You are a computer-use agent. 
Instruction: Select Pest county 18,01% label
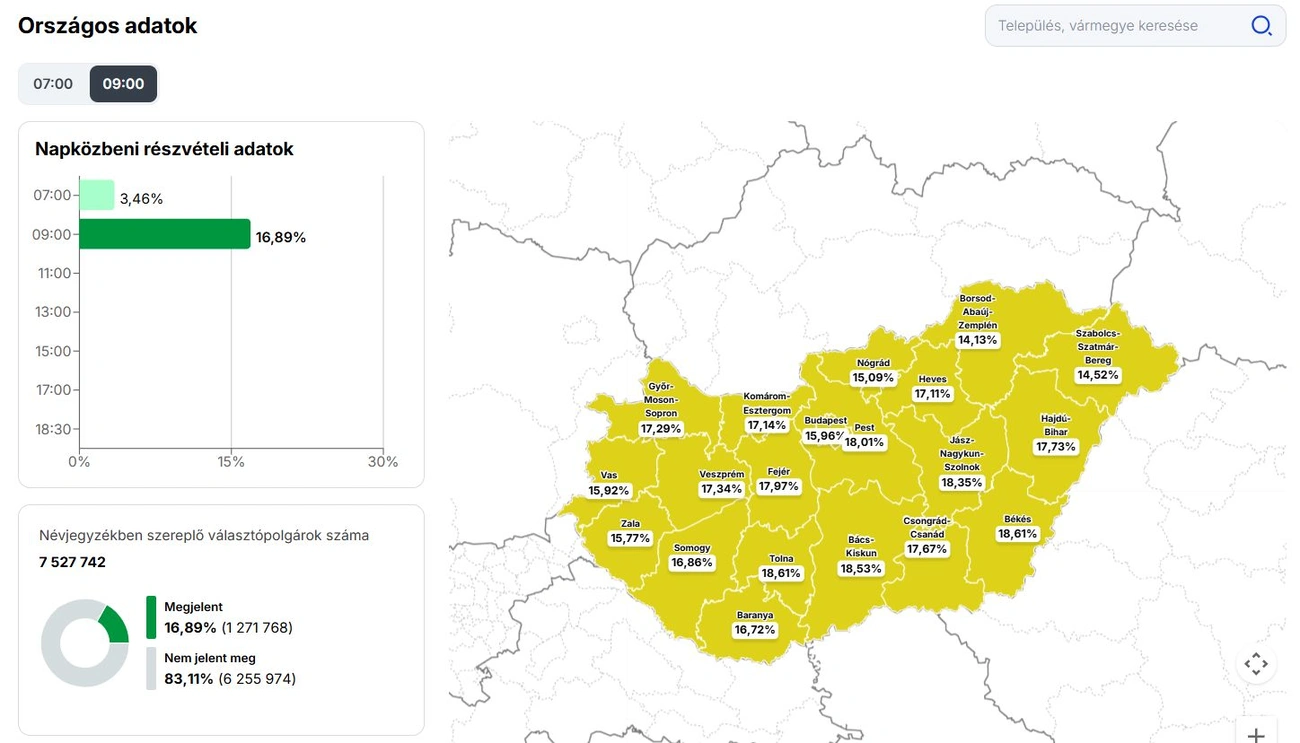[x=864, y=442]
